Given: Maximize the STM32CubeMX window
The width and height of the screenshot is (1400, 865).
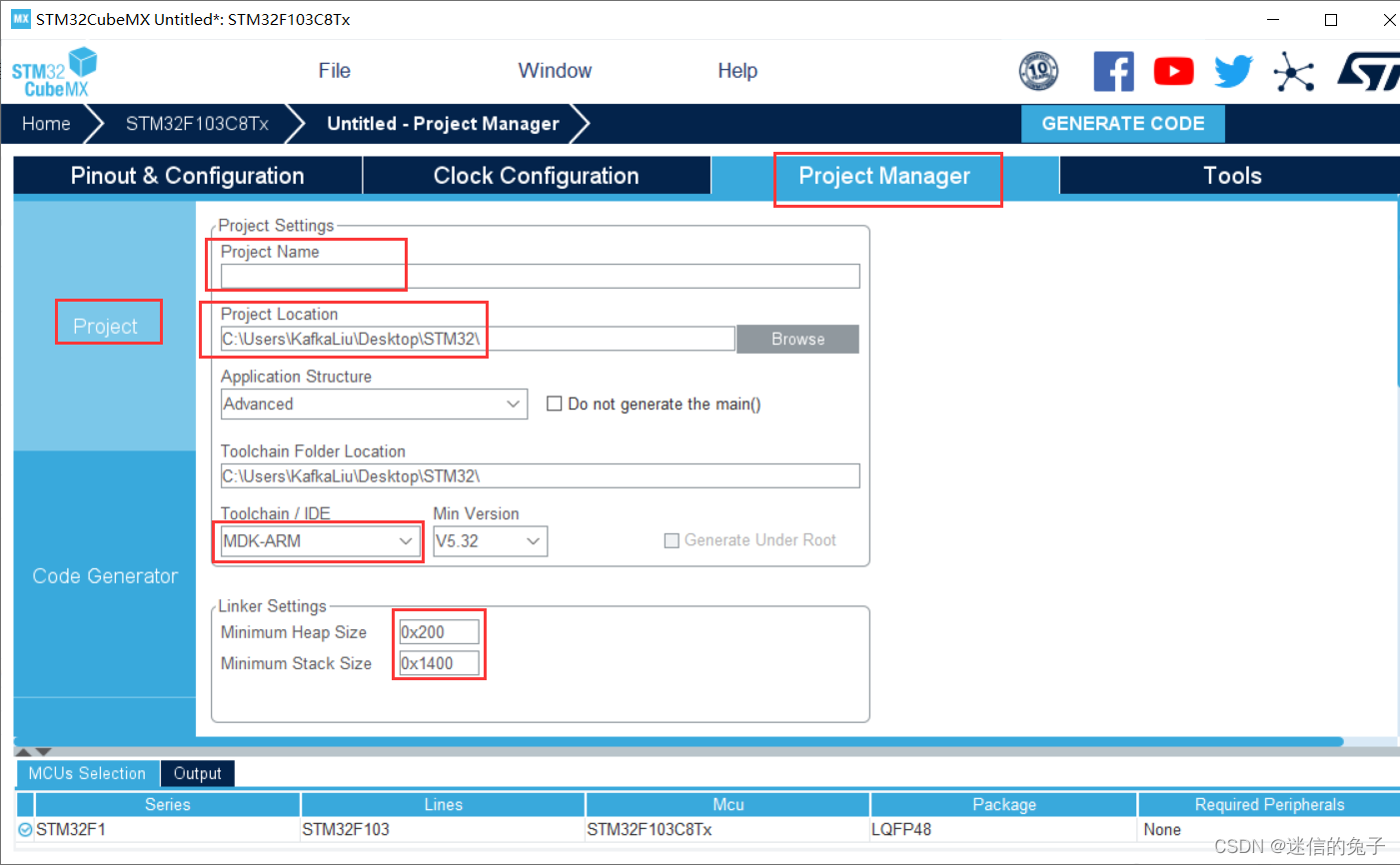Looking at the screenshot, I should (1331, 19).
